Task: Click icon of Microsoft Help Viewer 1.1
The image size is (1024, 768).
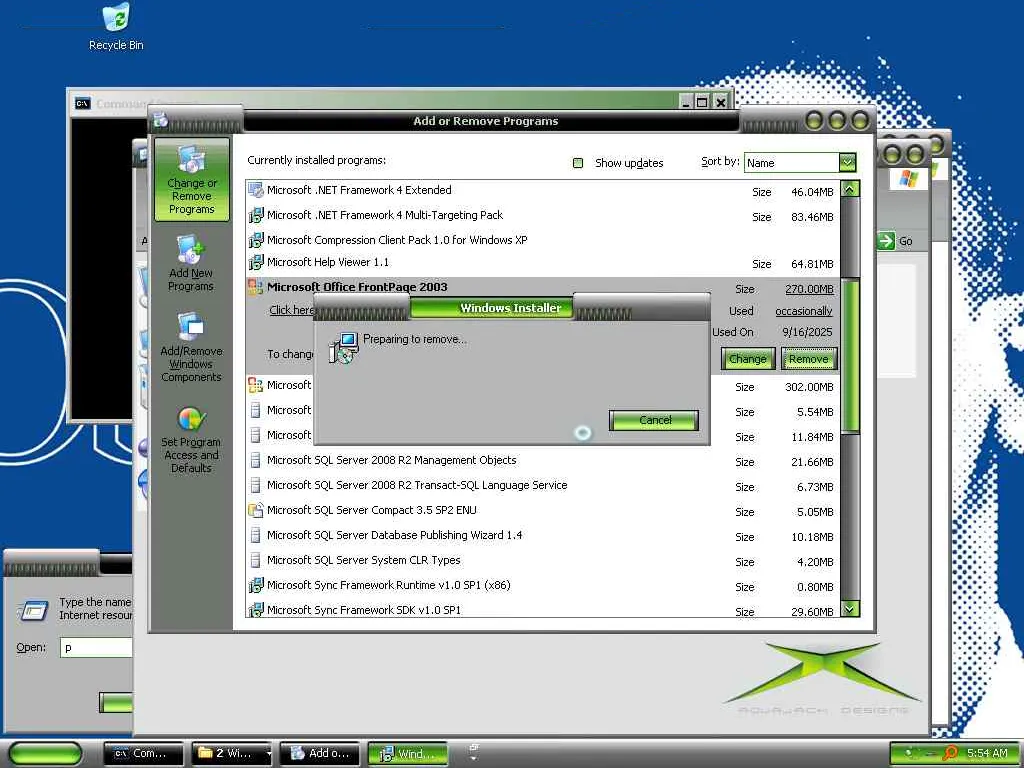Action: click(x=255, y=263)
